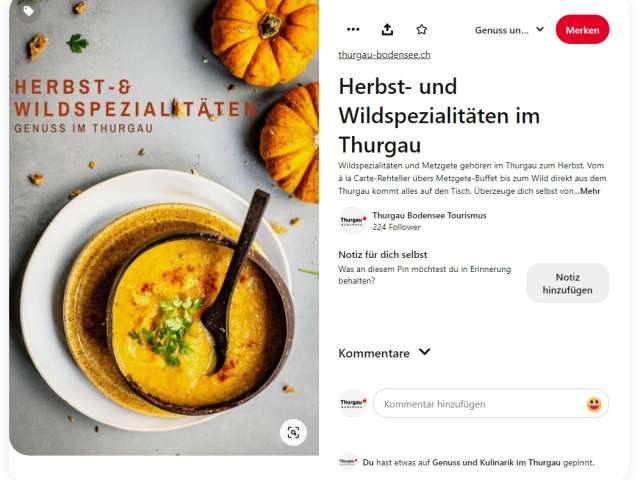This screenshot has height=480, width=640.
Task: Click the Thurgau Bodensee Tourismus profile avatar
Action: 353,220
